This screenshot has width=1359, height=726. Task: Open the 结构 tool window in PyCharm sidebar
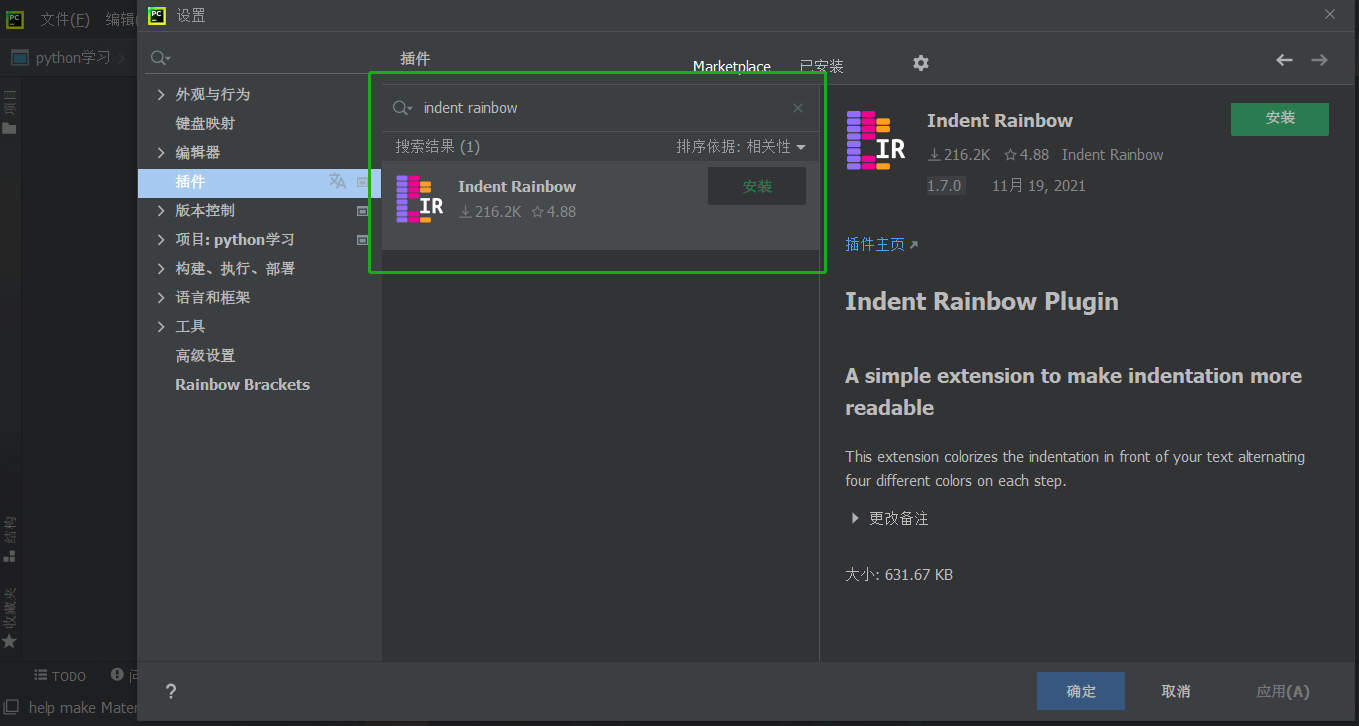pyautogui.click(x=9, y=539)
